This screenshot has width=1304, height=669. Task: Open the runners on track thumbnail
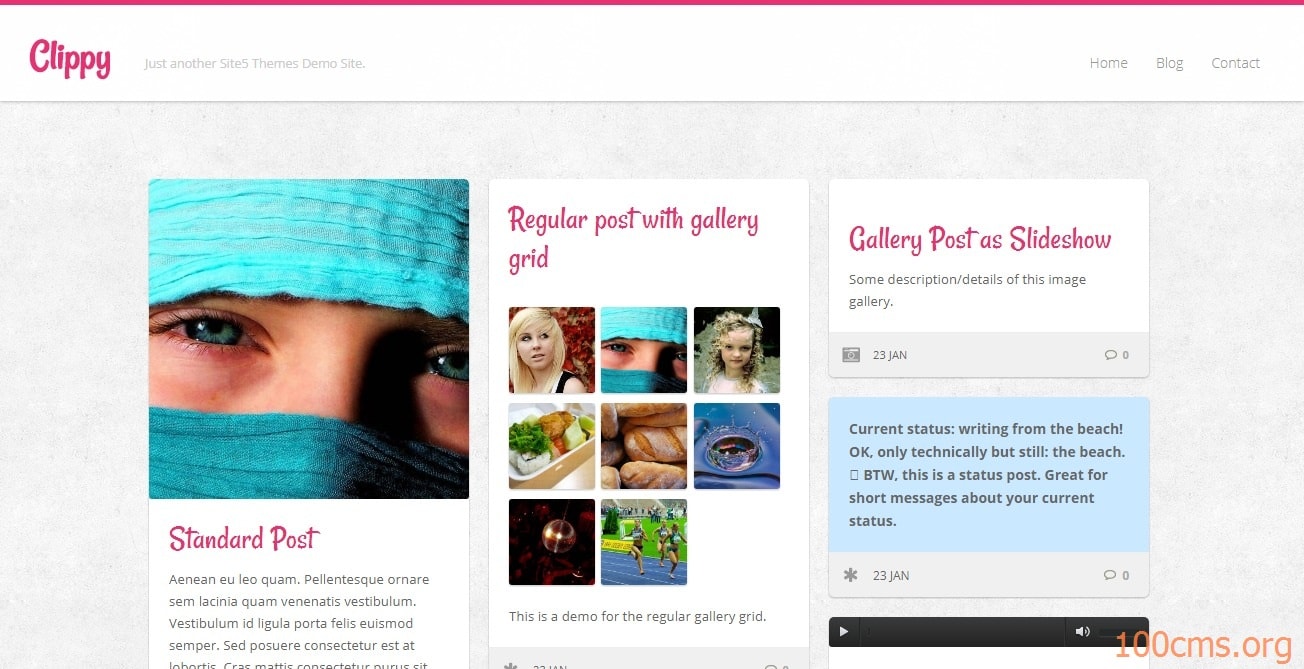pos(644,542)
